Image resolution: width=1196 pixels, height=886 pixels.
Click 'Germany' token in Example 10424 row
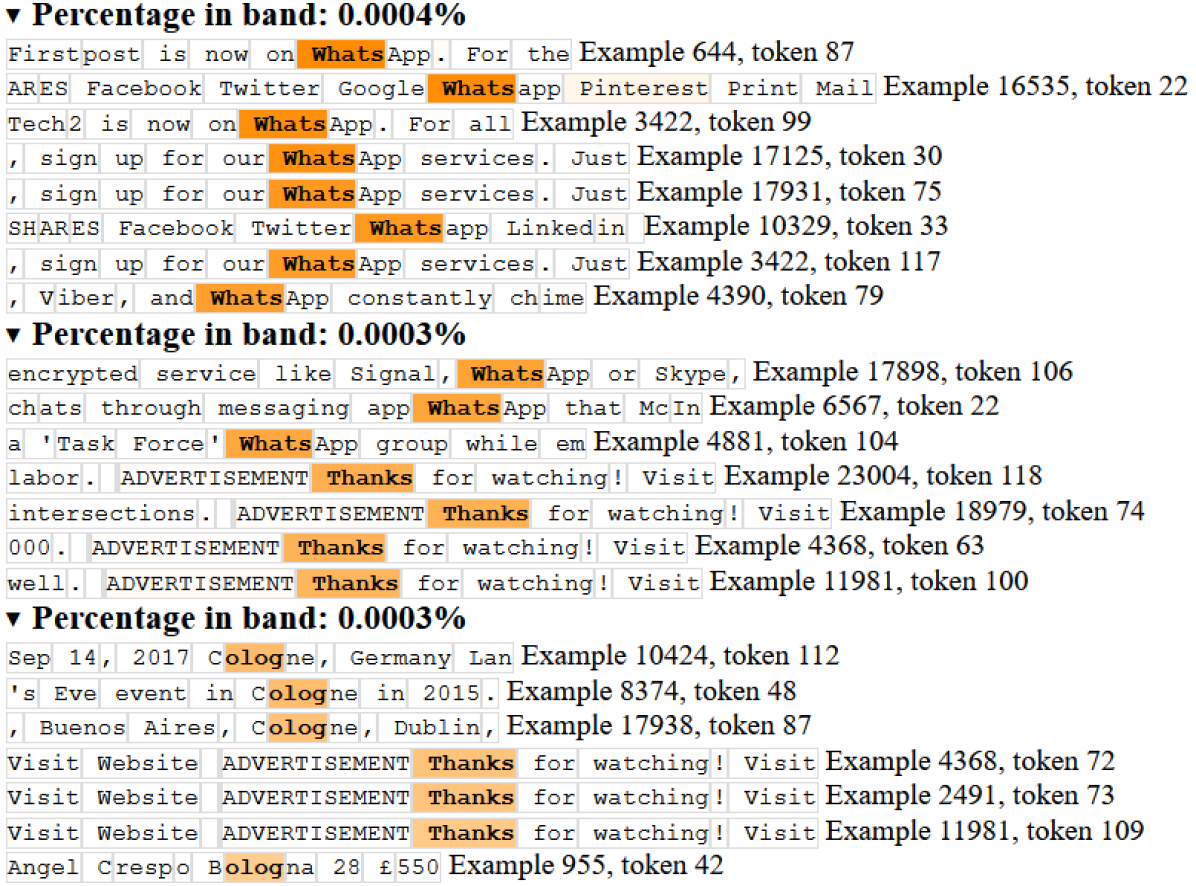(394, 659)
